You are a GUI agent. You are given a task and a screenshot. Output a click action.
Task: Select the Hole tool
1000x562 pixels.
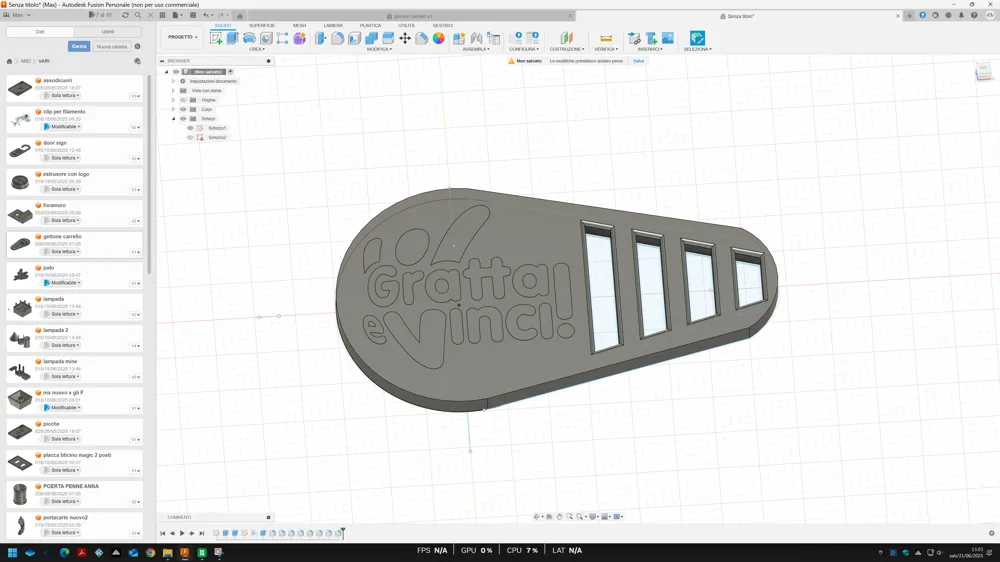pos(266,38)
